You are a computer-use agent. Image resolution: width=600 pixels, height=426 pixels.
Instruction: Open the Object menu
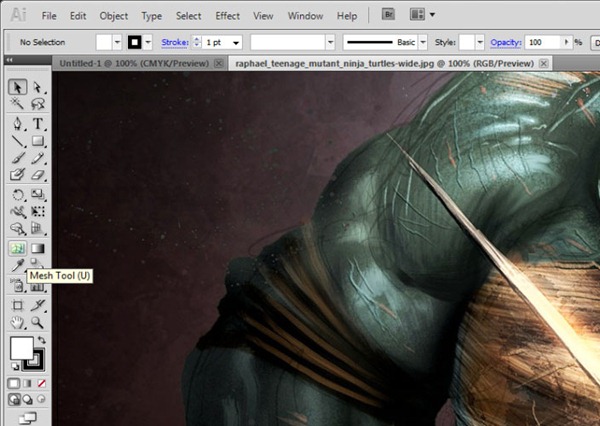(x=114, y=16)
